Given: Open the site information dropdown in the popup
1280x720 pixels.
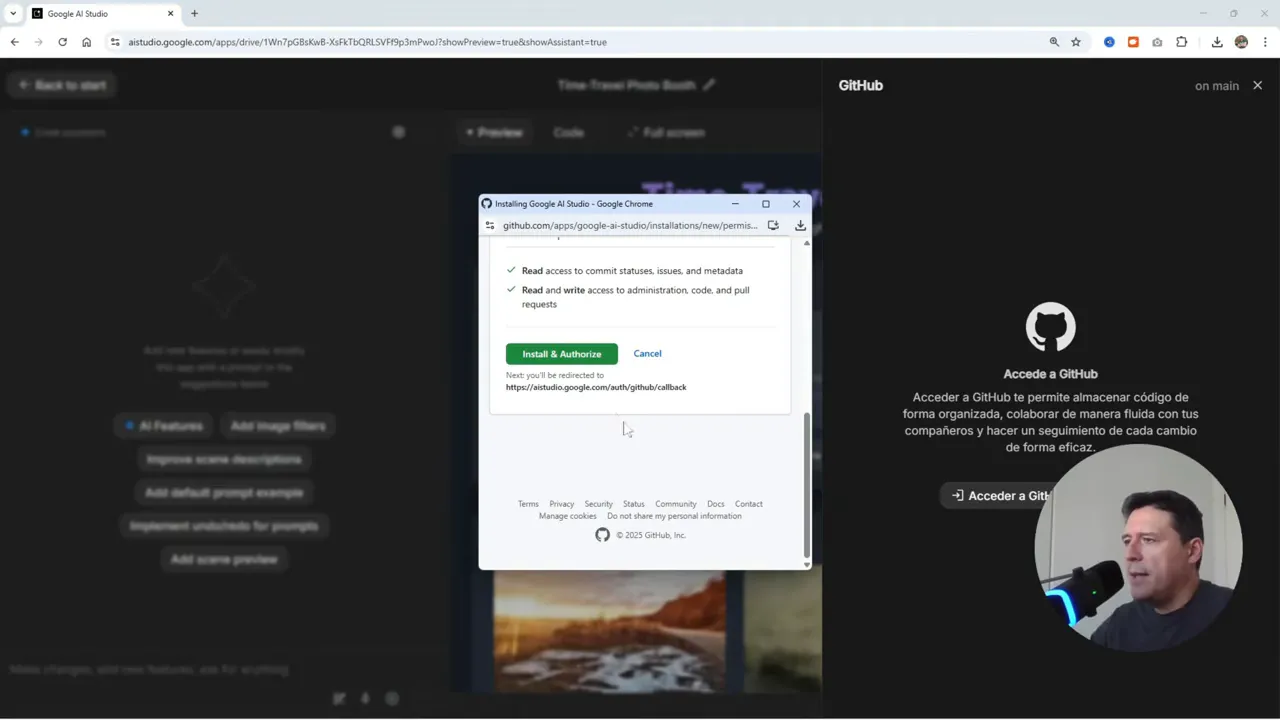Looking at the screenshot, I should [x=490, y=225].
